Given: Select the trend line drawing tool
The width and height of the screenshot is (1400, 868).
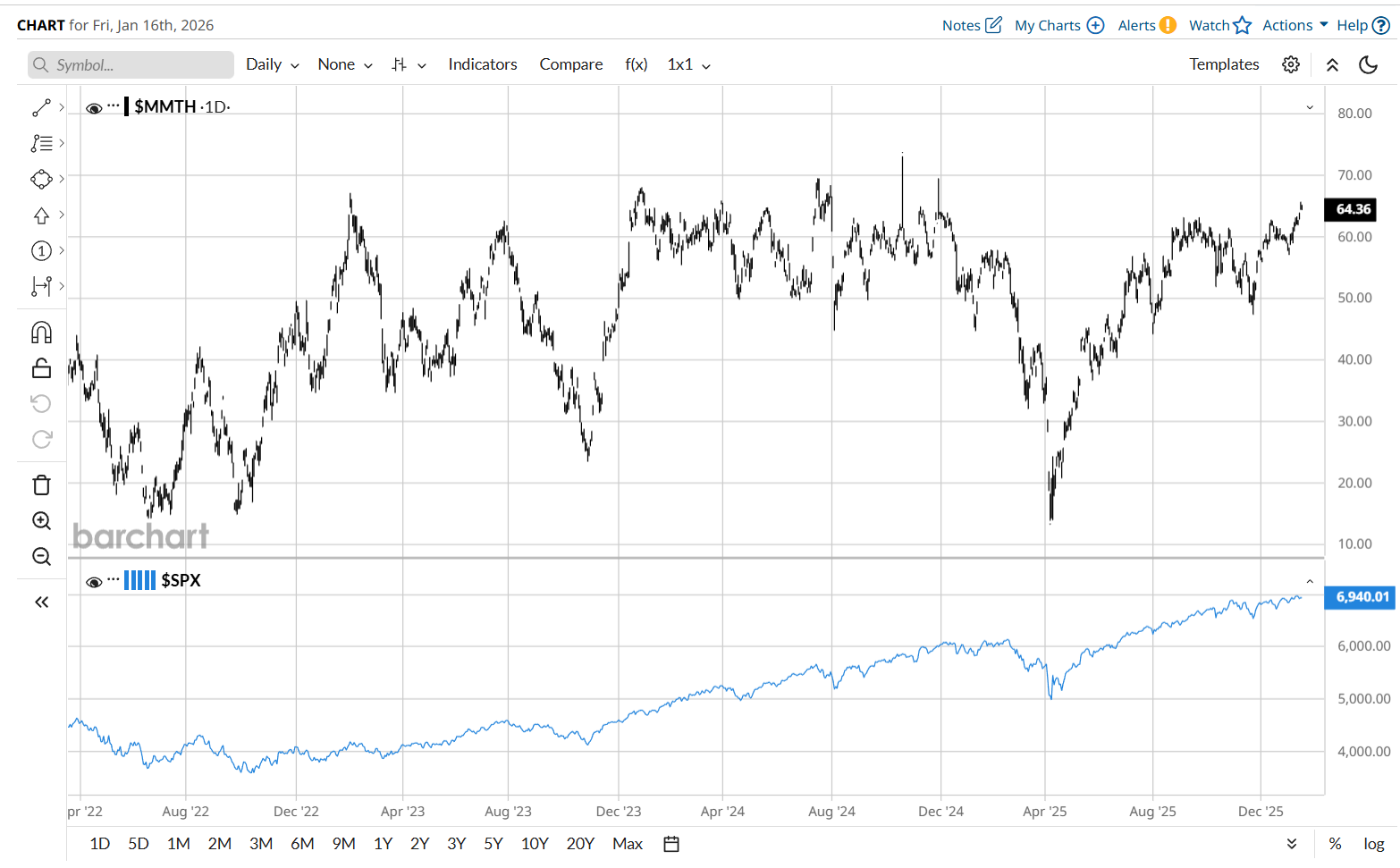Looking at the screenshot, I should [41, 108].
